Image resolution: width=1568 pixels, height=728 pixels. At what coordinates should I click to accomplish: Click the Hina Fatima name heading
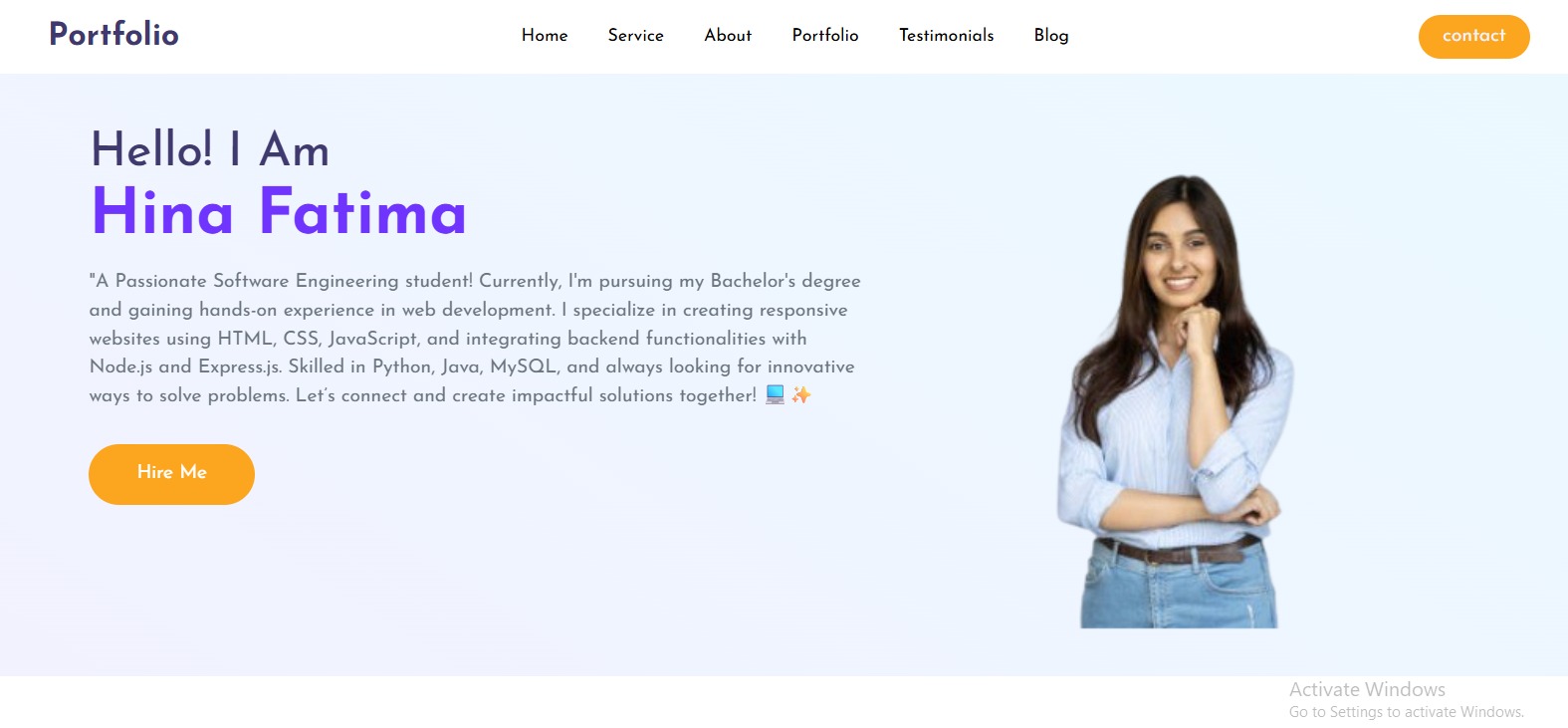point(279,211)
